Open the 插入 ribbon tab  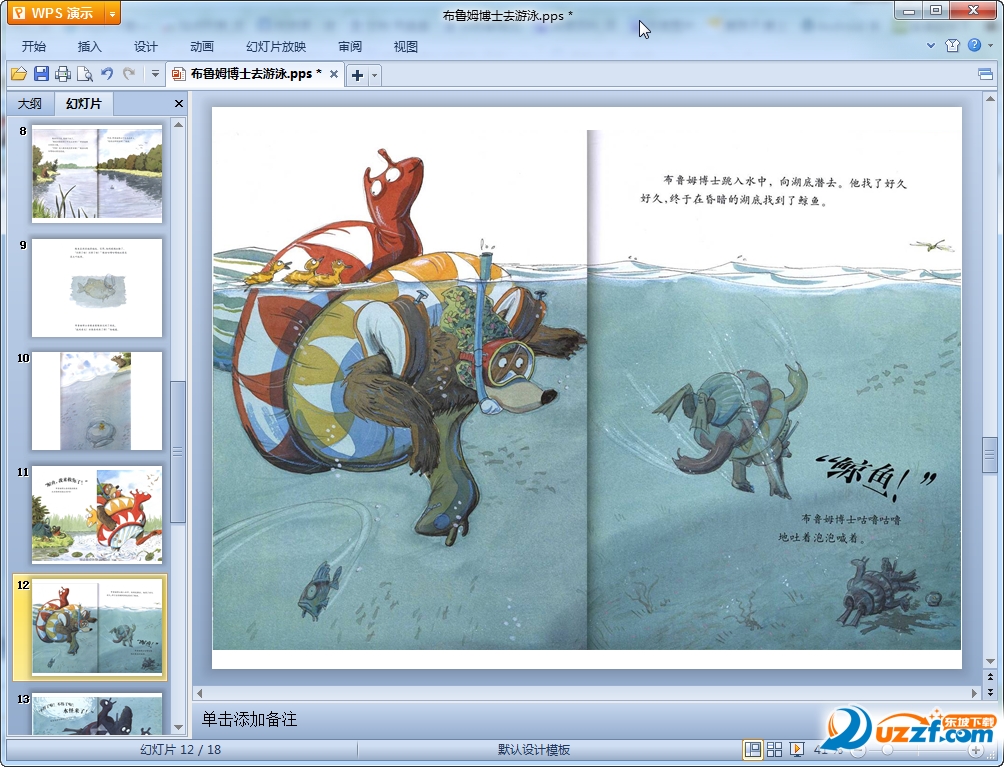point(89,47)
